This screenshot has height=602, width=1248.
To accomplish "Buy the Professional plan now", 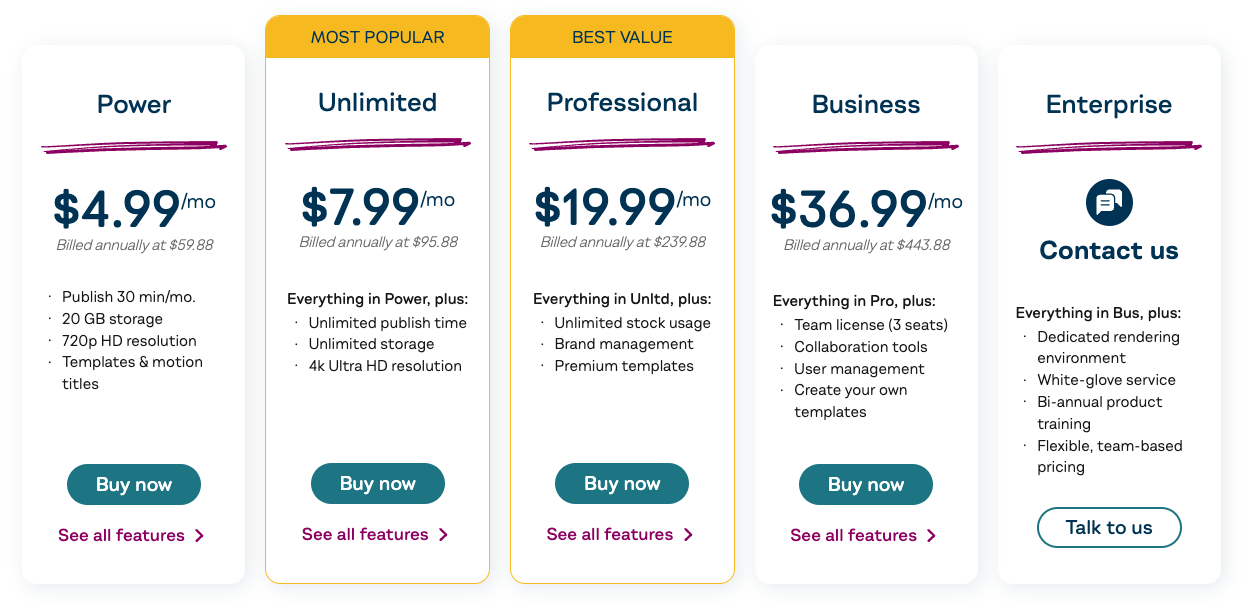I will click(x=622, y=484).
